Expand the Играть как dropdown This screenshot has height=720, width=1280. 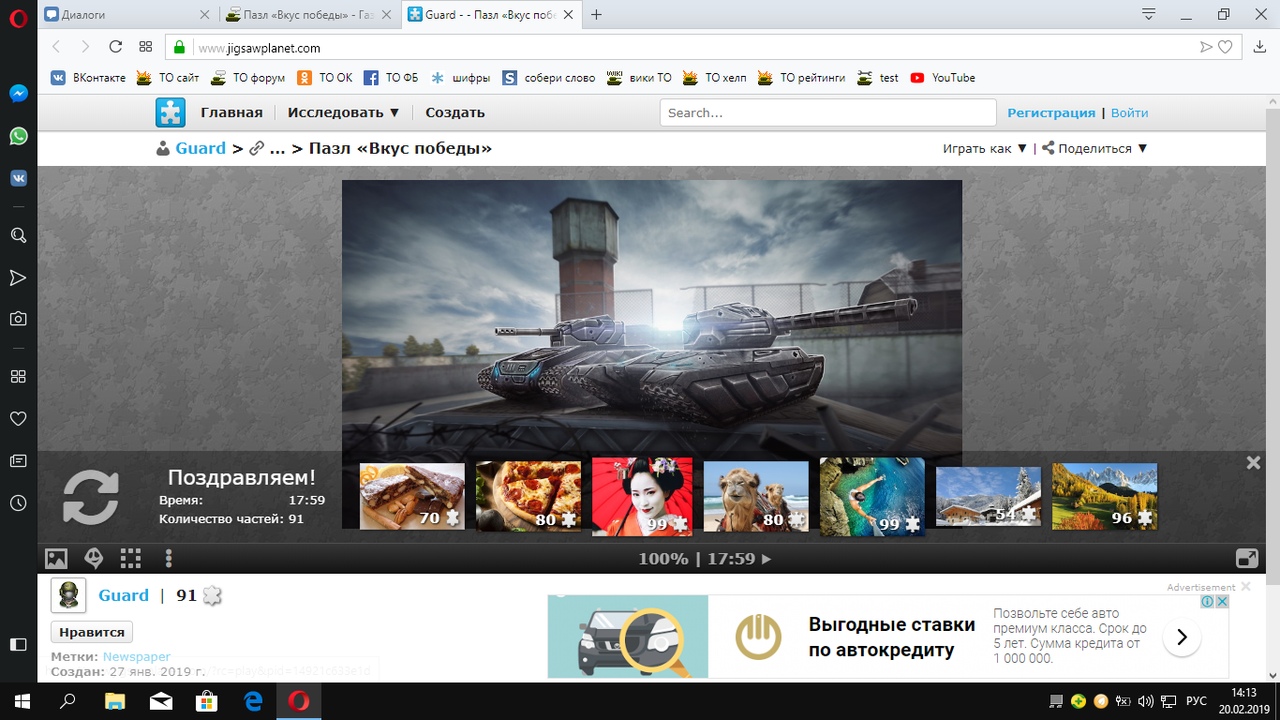click(985, 148)
